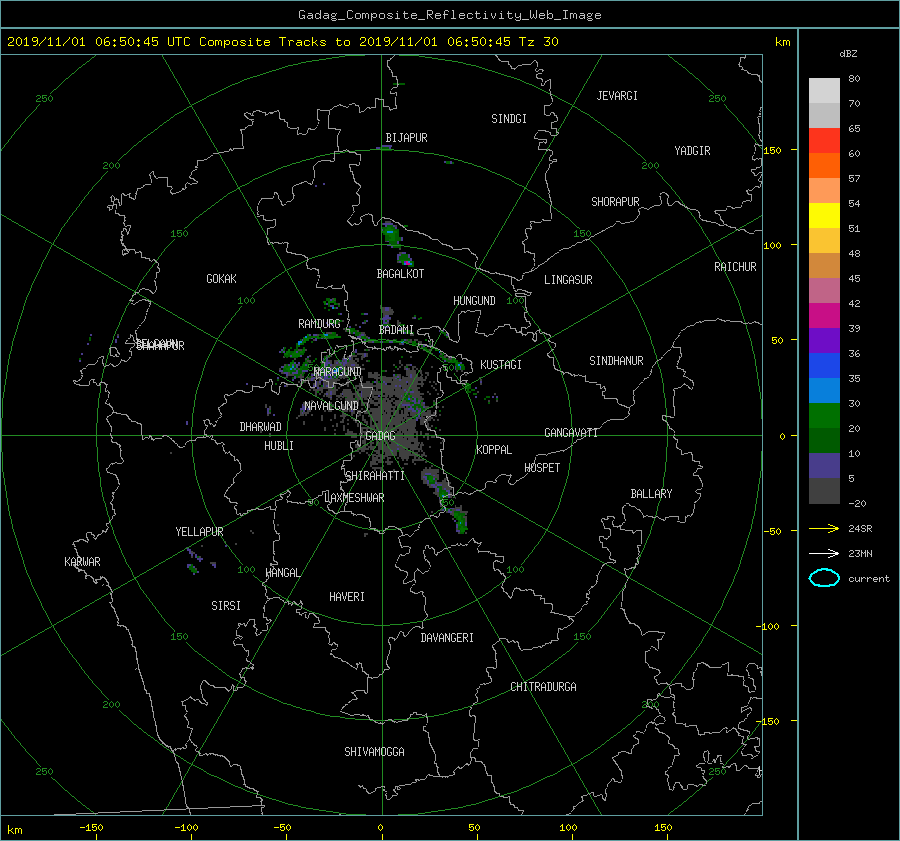Click the 'SINDGI' map label
The width and height of the screenshot is (900, 841).
509,119
